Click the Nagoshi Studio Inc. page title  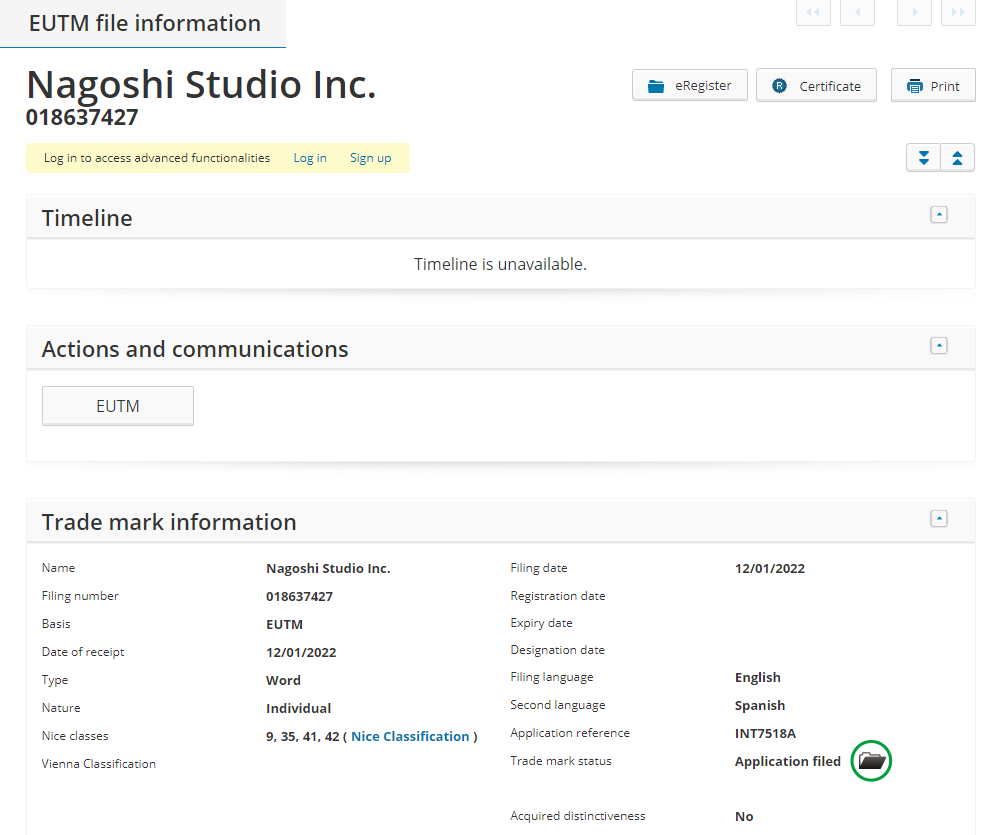pyautogui.click(x=201, y=85)
